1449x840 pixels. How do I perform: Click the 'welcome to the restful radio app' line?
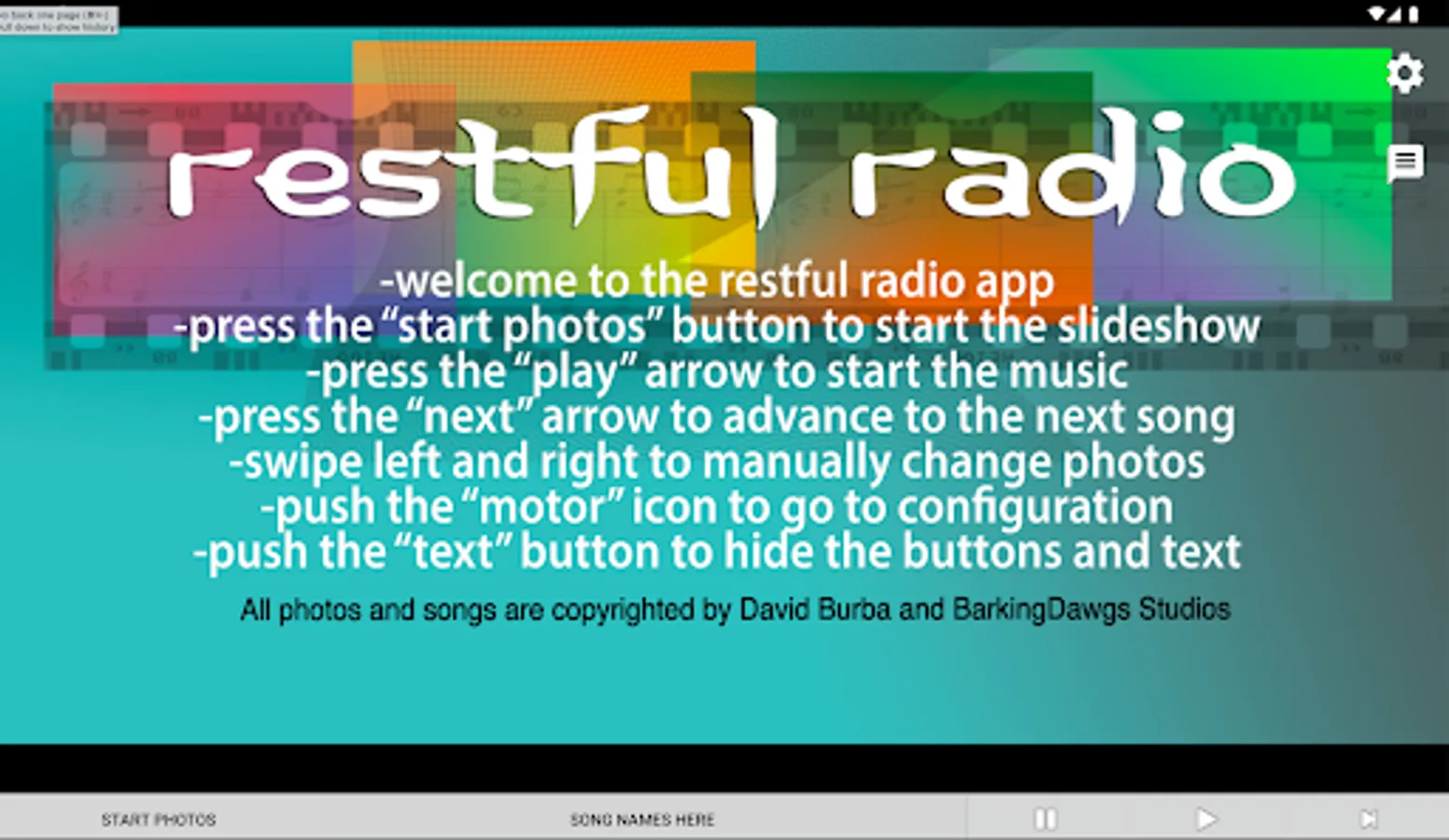point(717,282)
